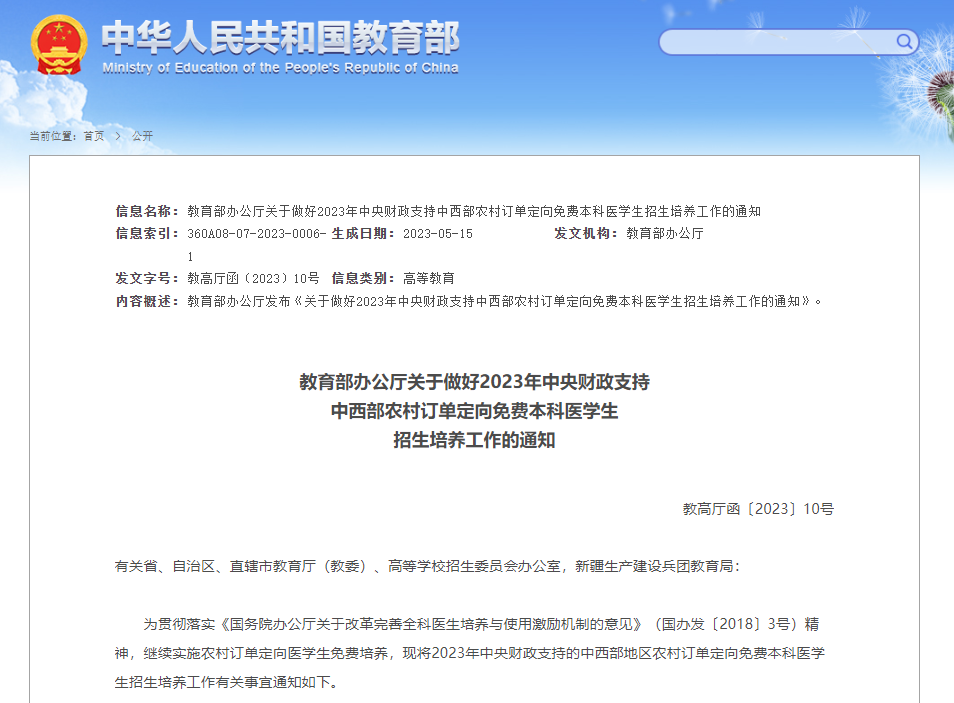This screenshot has width=954, height=703.
Task: Click the 信息类别 value 高等教育
Action: click(x=429, y=279)
